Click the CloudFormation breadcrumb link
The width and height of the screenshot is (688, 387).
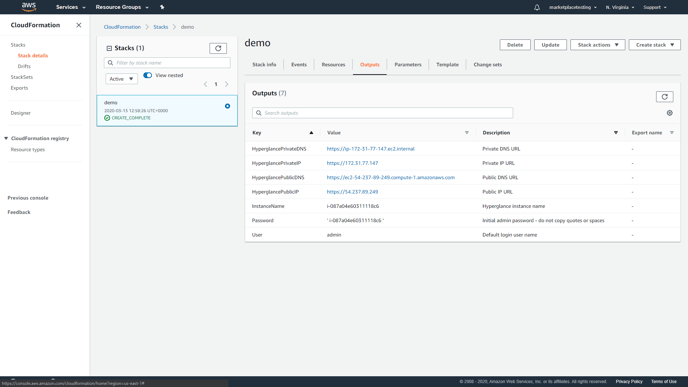pyautogui.click(x=122, y=27)
